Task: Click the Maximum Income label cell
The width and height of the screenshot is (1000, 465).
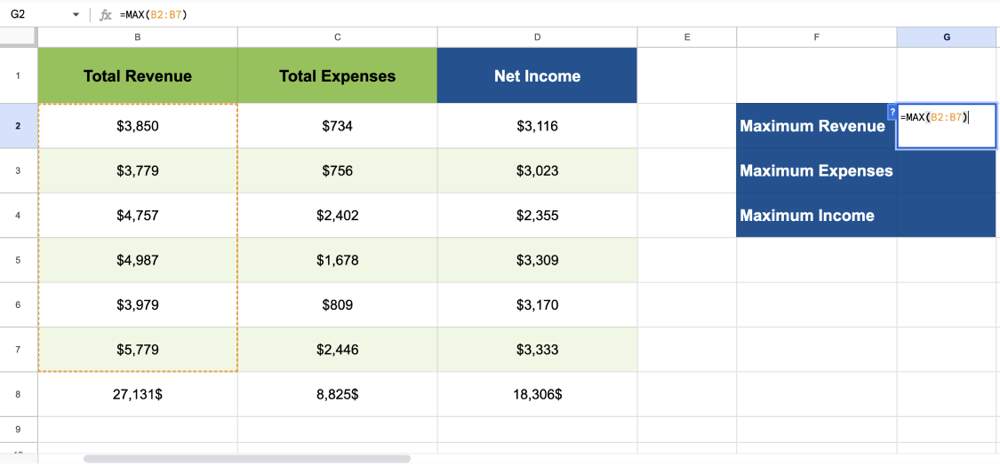Action: click(x=816, y=215)
